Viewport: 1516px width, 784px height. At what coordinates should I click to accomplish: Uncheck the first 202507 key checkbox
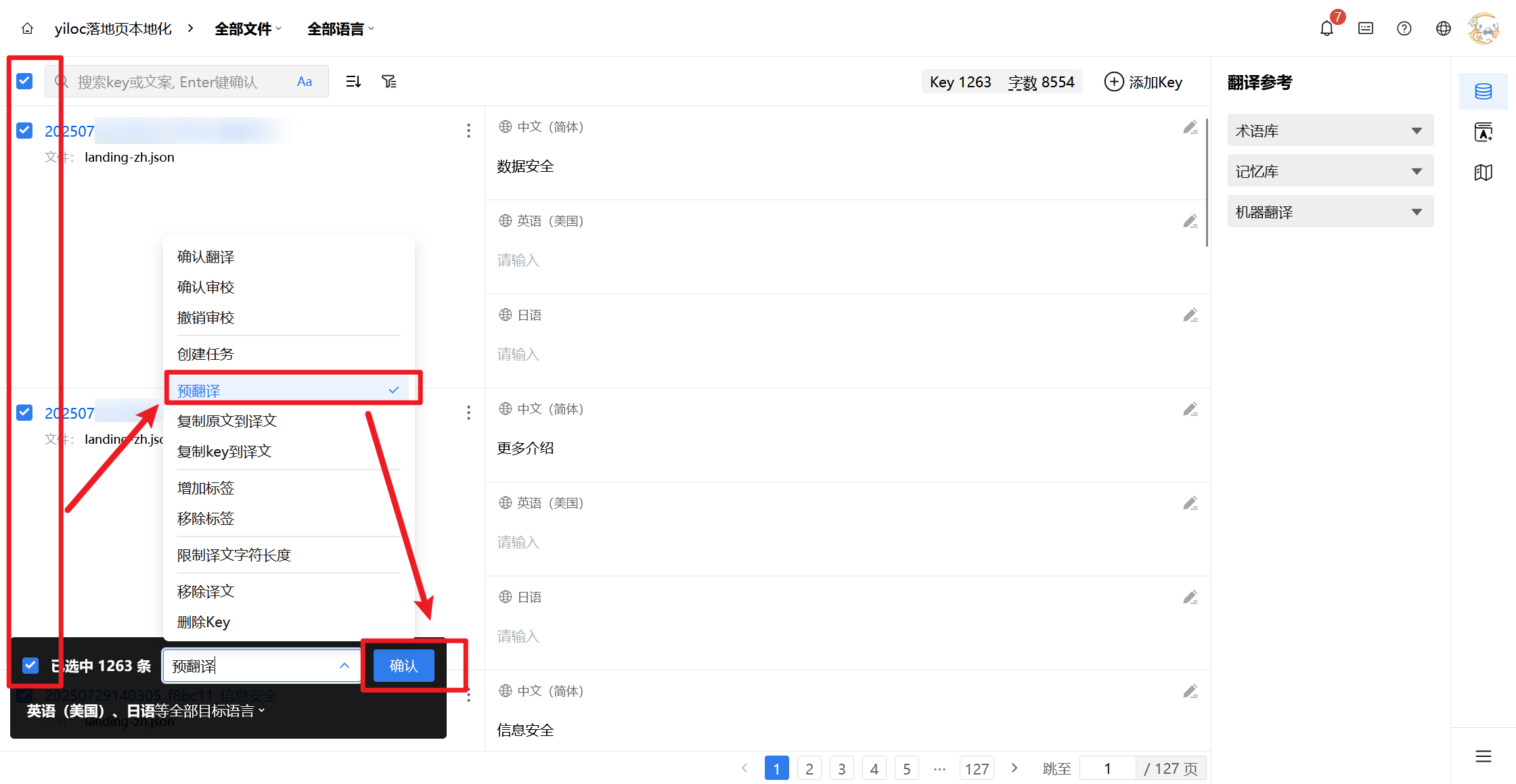(24, 131)
